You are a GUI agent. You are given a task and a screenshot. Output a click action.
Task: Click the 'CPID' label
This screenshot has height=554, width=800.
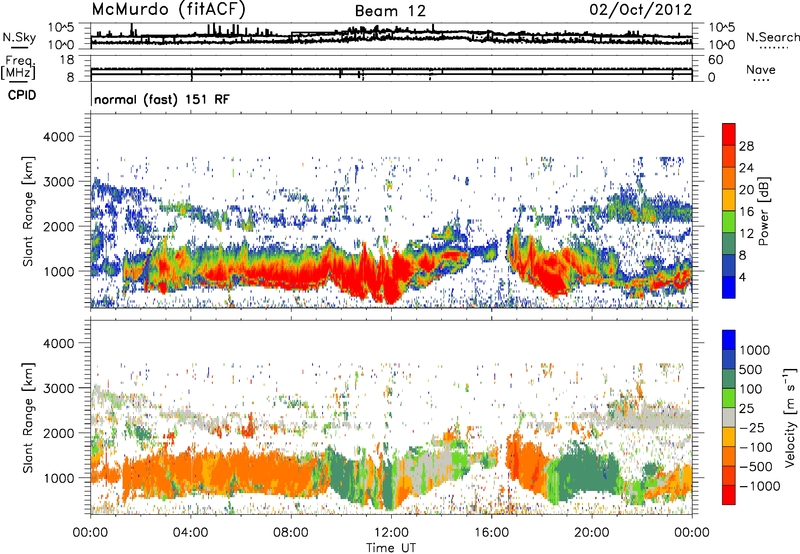click(x=22, y=95)
